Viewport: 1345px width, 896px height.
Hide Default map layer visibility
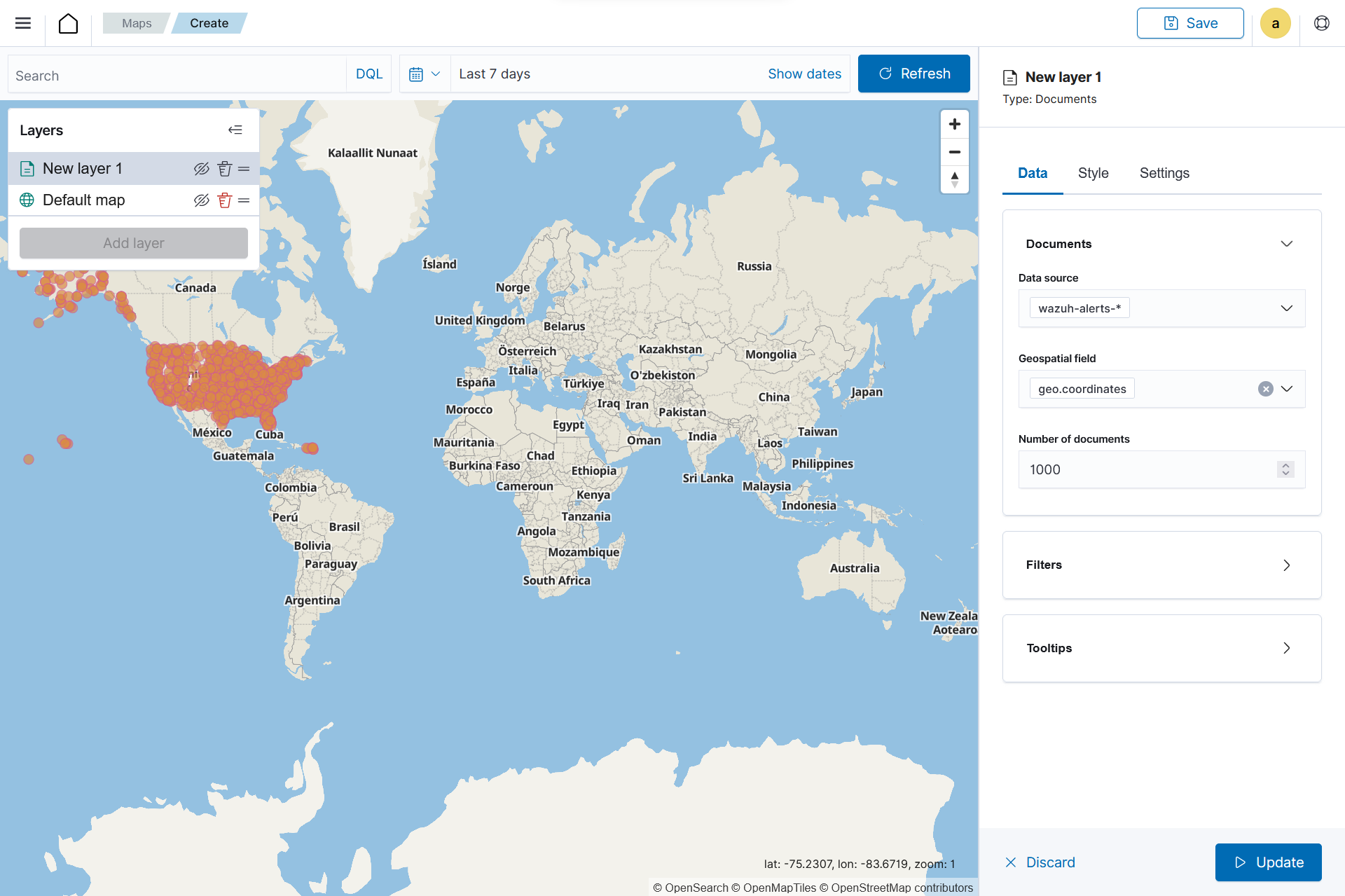tap(202, 200)
